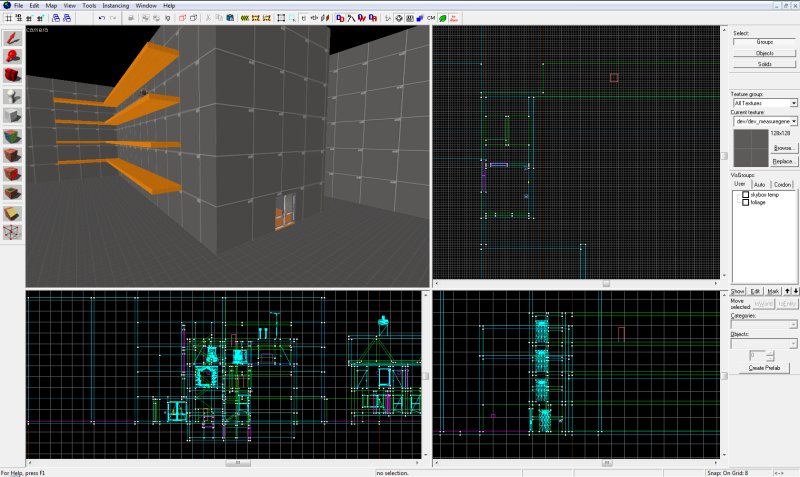Click the larger grid size icon
Screen dimensions: 800x477
40,18
